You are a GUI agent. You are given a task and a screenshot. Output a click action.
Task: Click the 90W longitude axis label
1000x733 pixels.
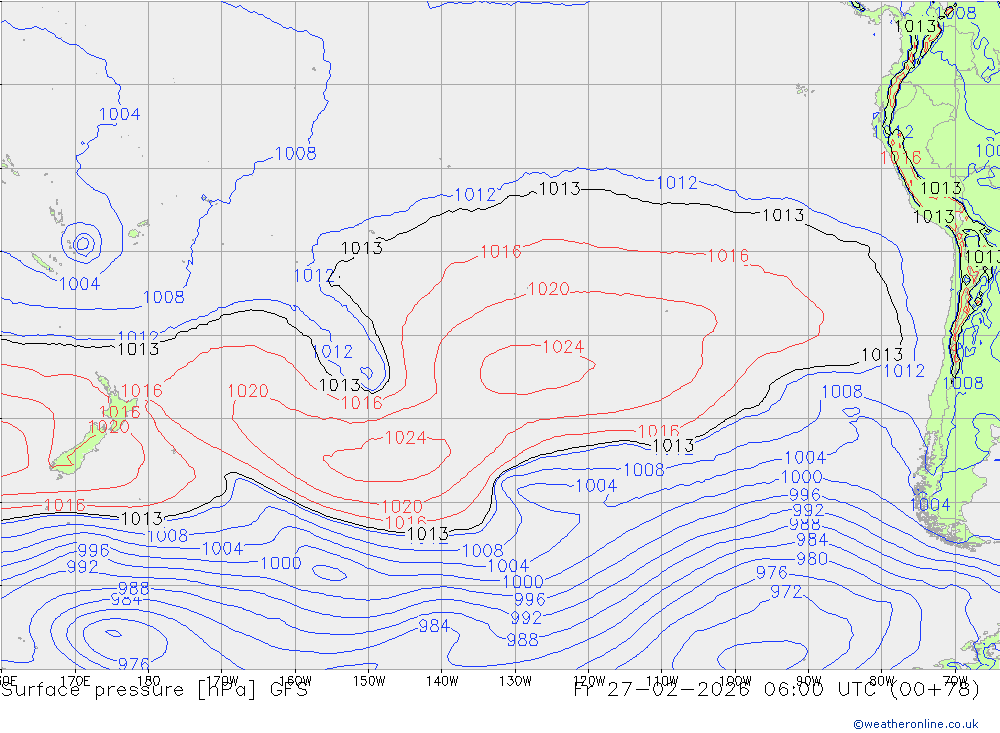tap(809, 681)
